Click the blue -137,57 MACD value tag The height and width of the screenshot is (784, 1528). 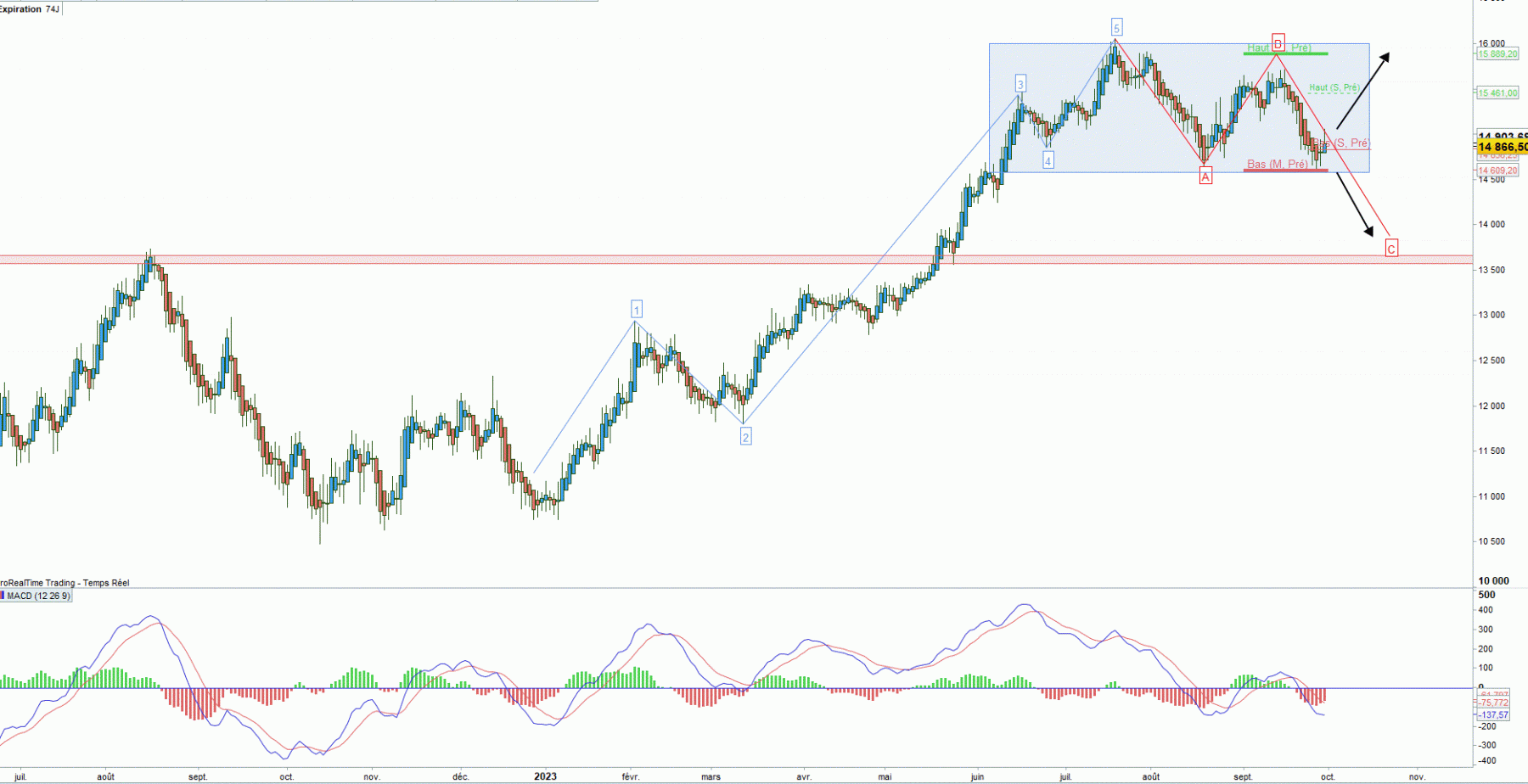1493,715
